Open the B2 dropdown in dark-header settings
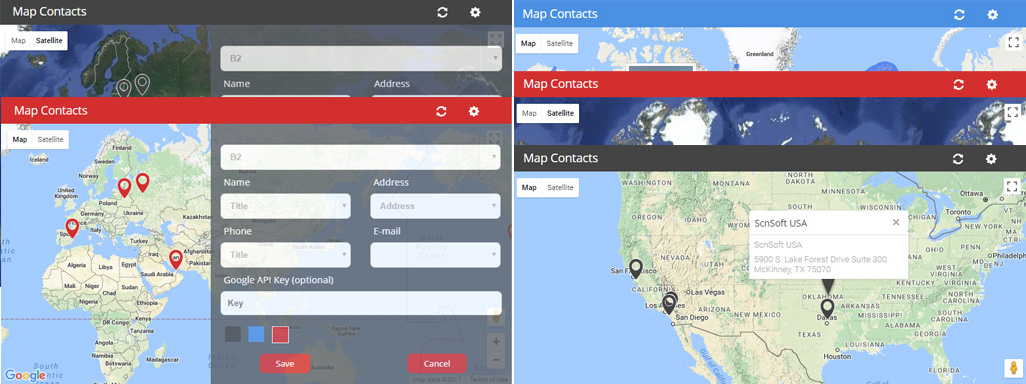The image size is (1026, 384). click(361, 58)
